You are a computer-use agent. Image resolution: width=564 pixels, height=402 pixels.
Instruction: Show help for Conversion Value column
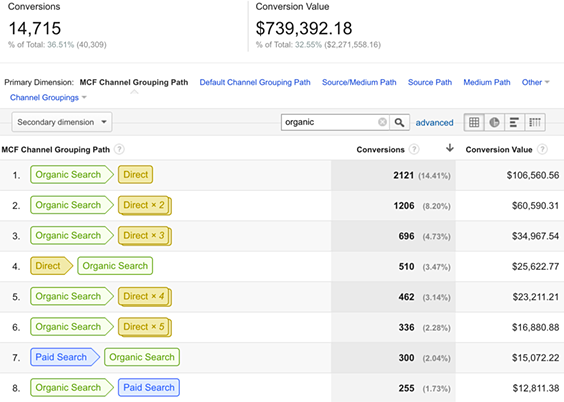[542, 149]
